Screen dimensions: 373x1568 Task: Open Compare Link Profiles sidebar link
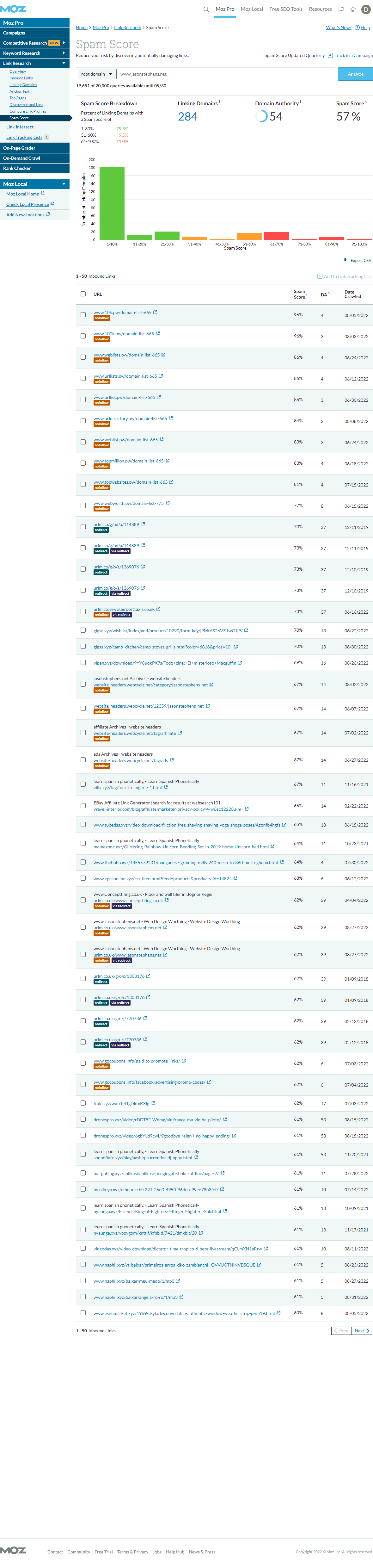coord(28,111)
